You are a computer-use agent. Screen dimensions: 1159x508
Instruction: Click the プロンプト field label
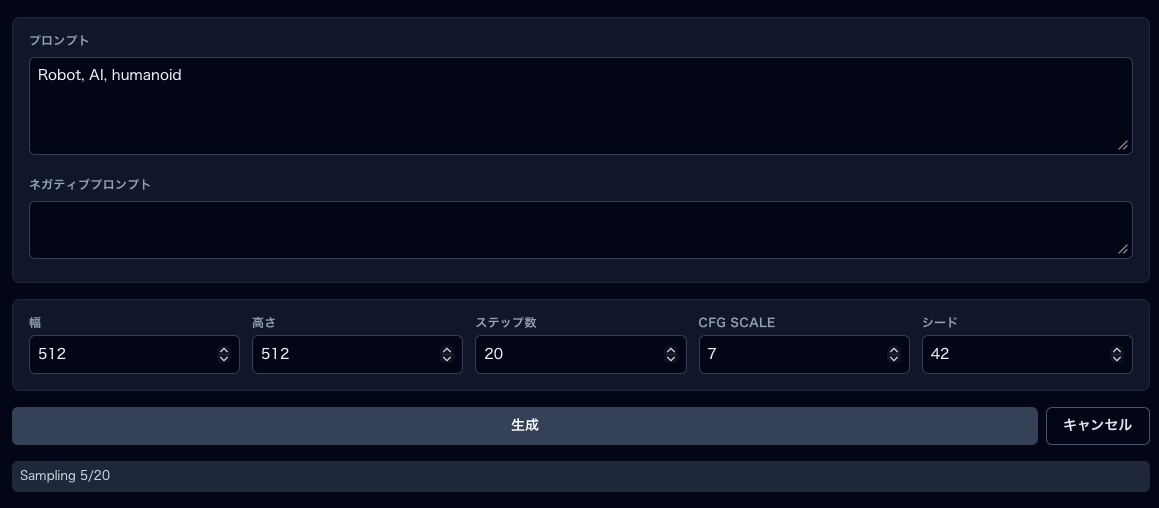pos(59,41)
